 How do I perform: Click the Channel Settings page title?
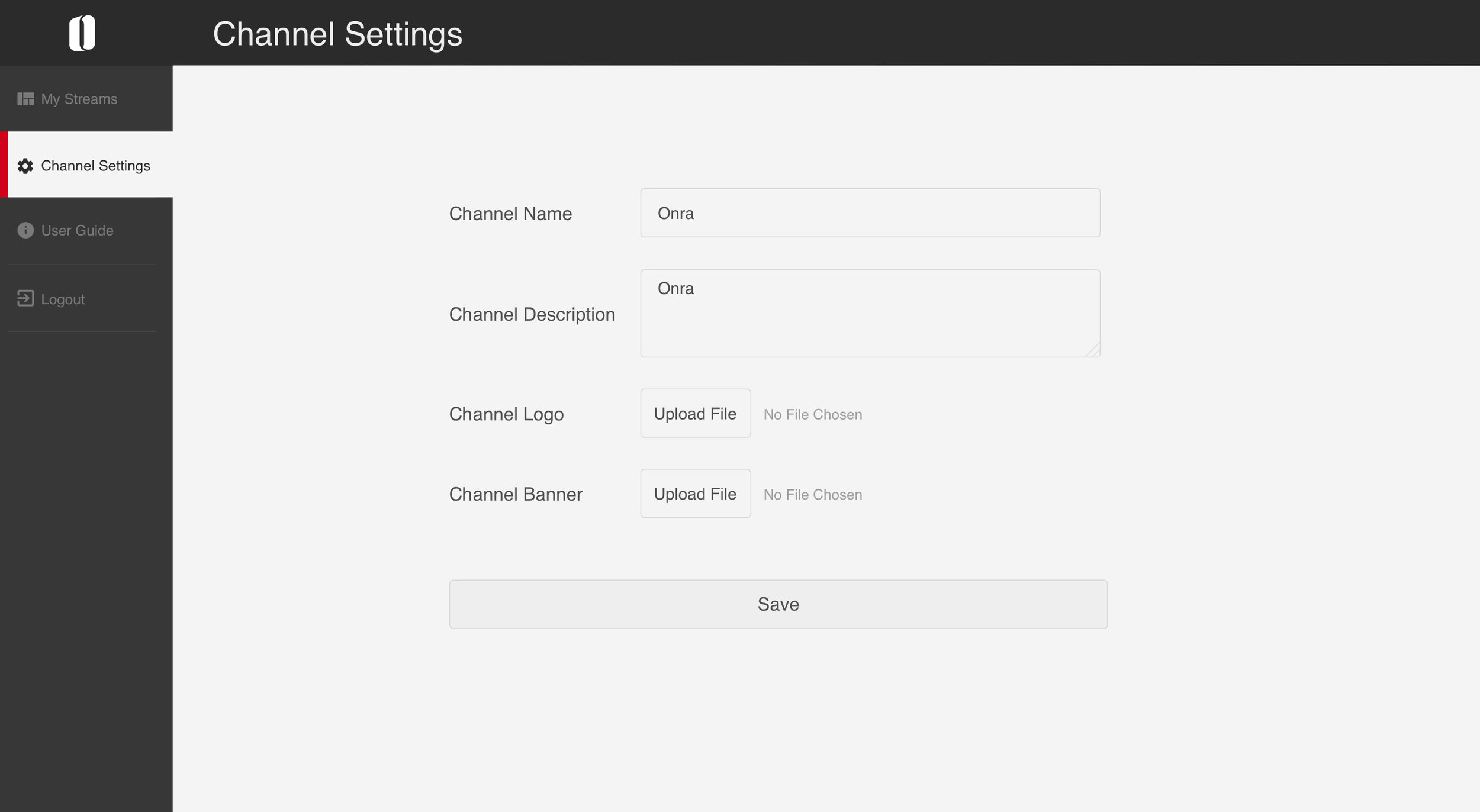point(337,34)
